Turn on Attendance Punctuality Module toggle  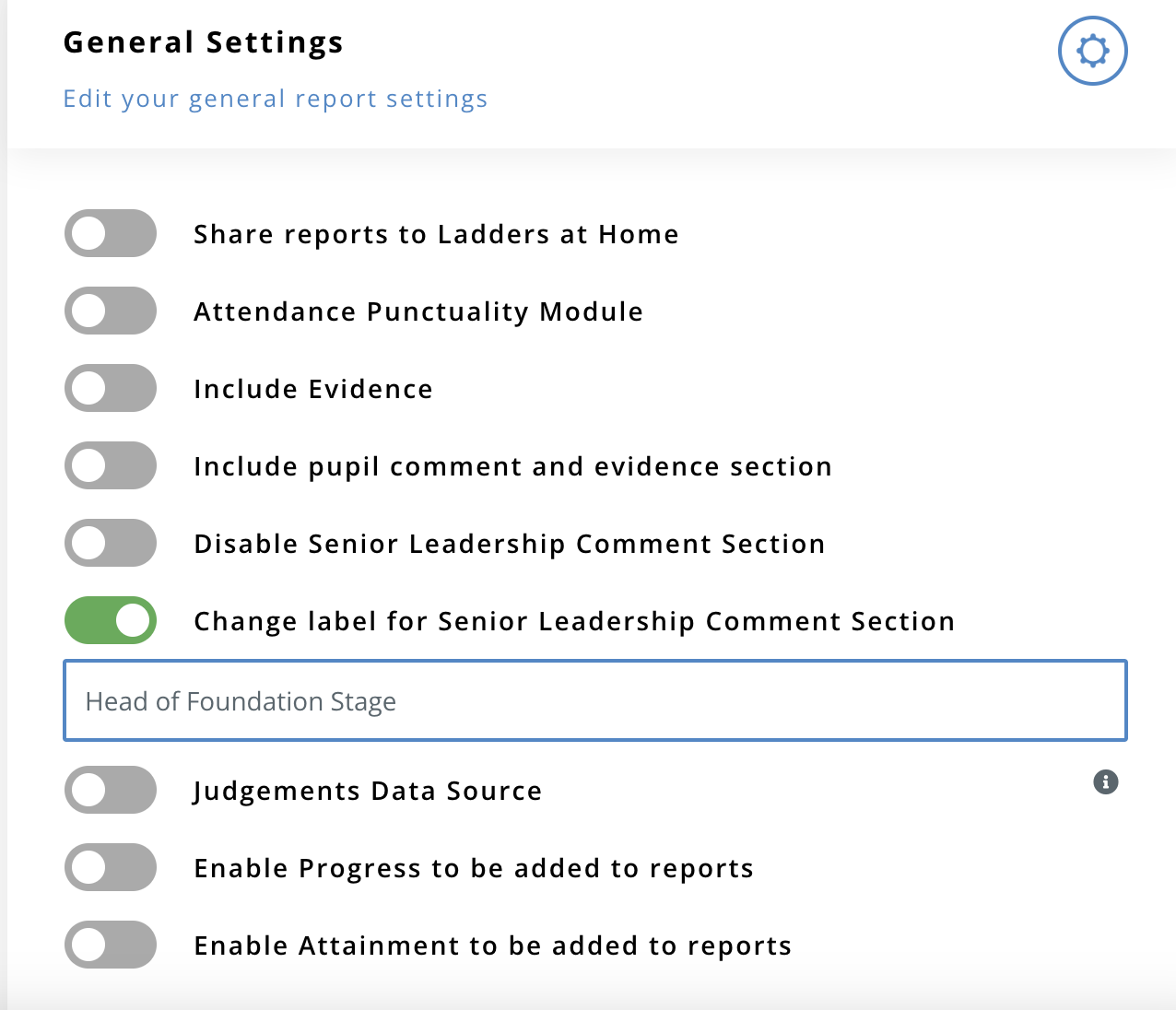coord(111,311)
